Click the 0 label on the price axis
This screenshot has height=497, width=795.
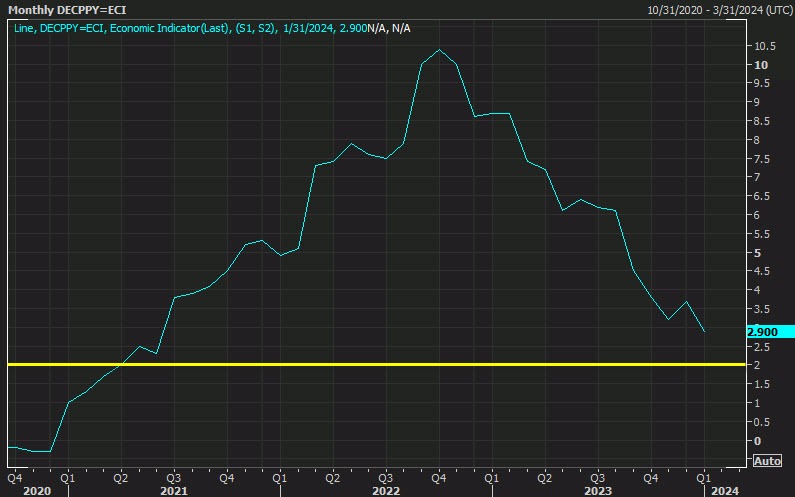coord(758,441)
